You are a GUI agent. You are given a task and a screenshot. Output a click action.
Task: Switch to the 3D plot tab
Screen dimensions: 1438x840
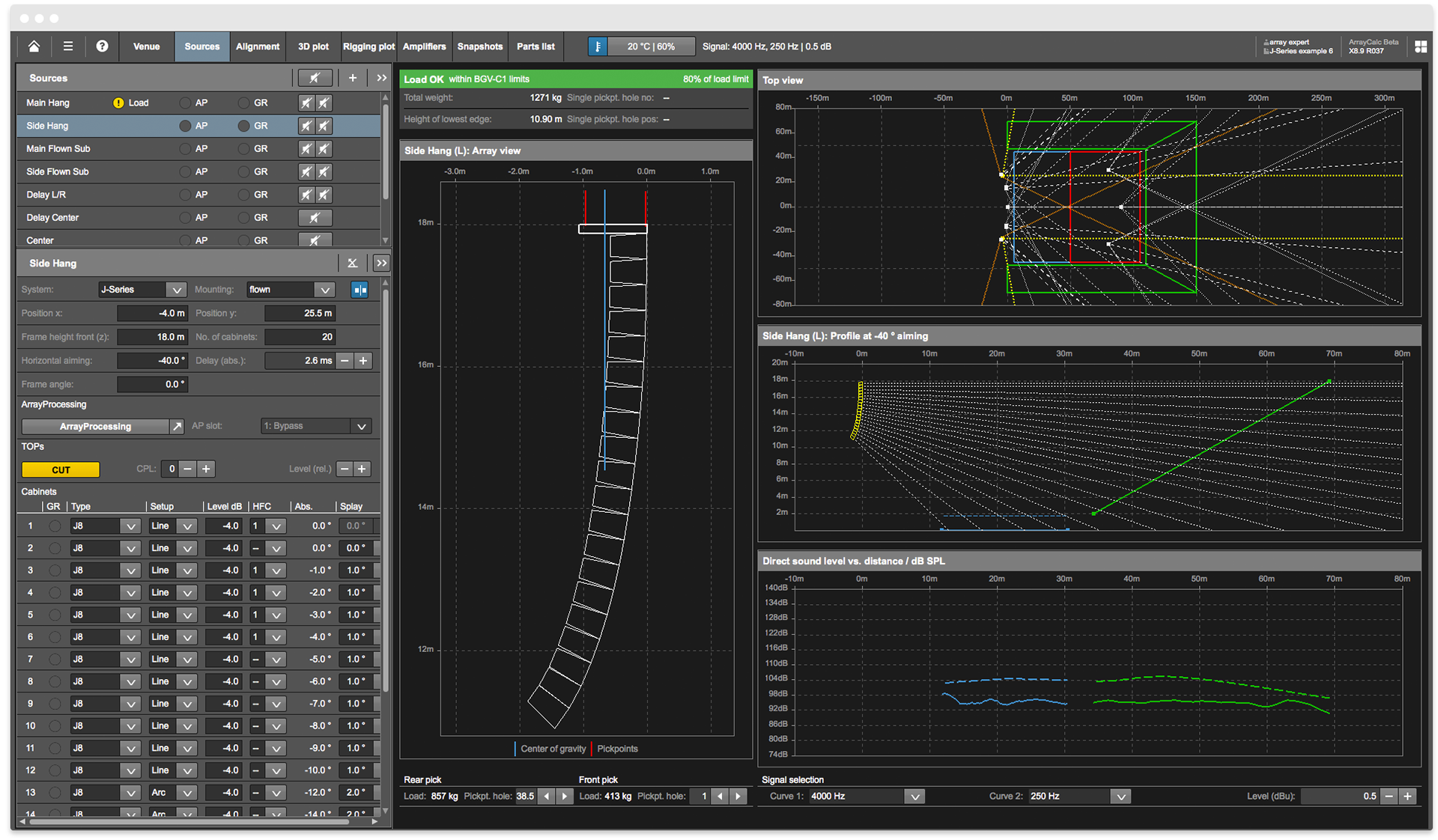click(x=313, y=46)
